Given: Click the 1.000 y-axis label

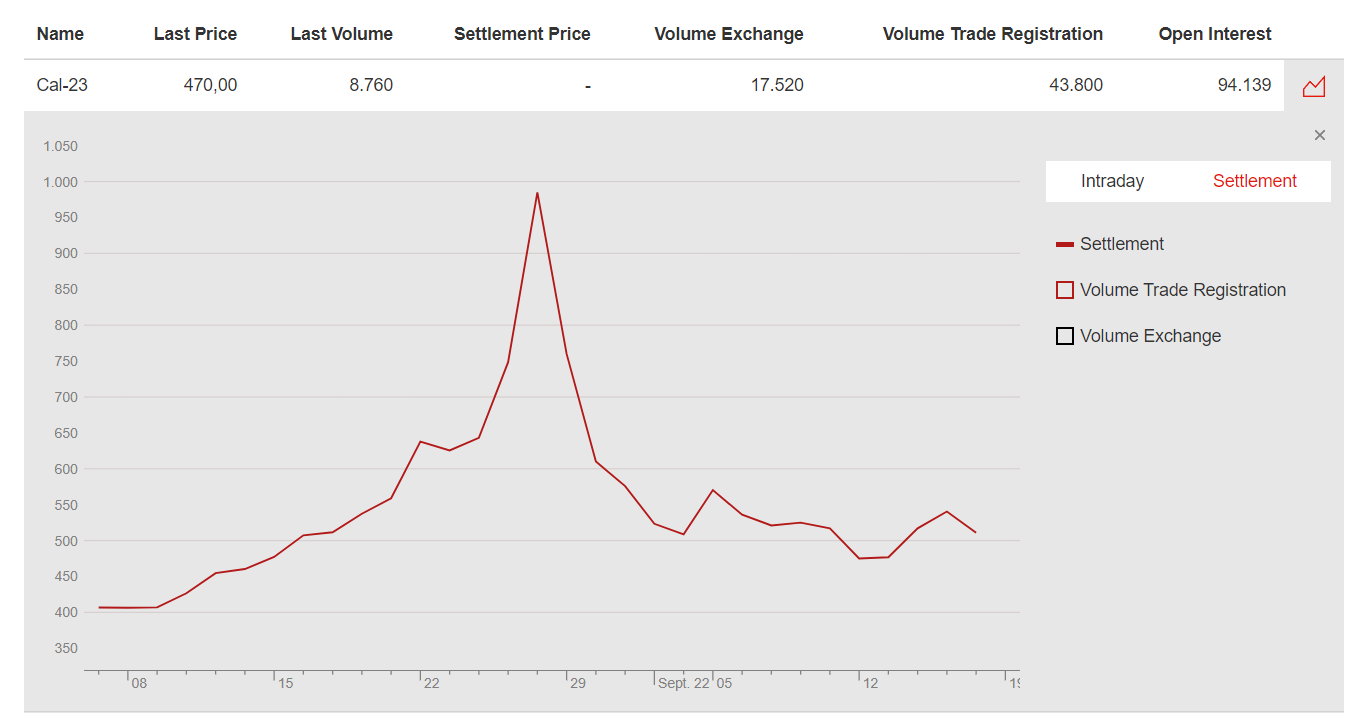Looking at the screenshot, I should (x=61, y=182).
